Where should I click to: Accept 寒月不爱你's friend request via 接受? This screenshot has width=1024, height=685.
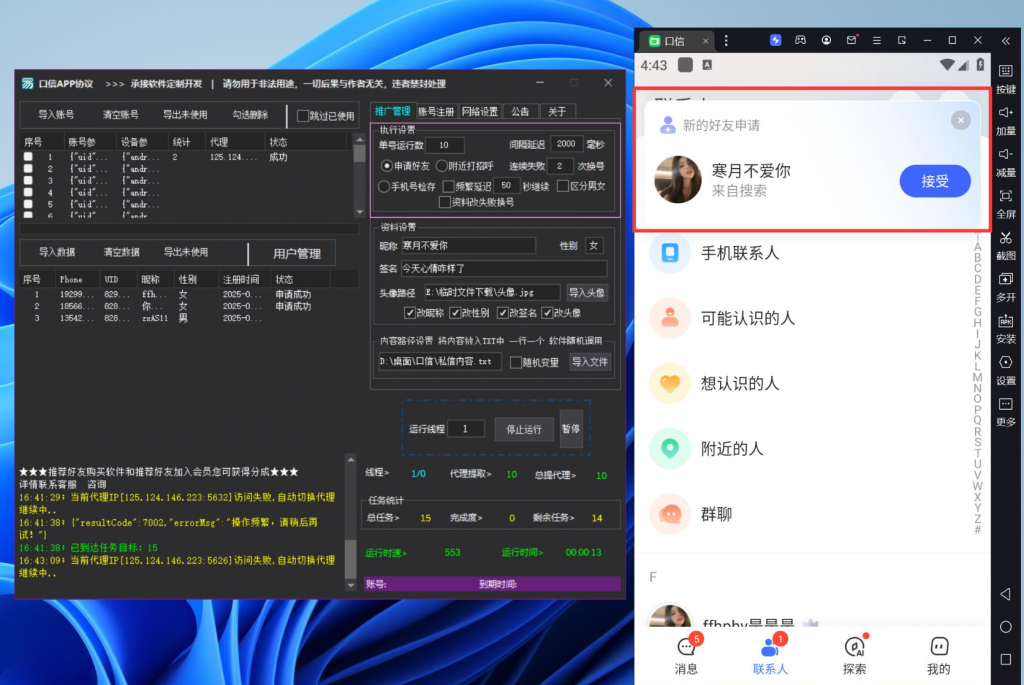click(x=934, y=182)
